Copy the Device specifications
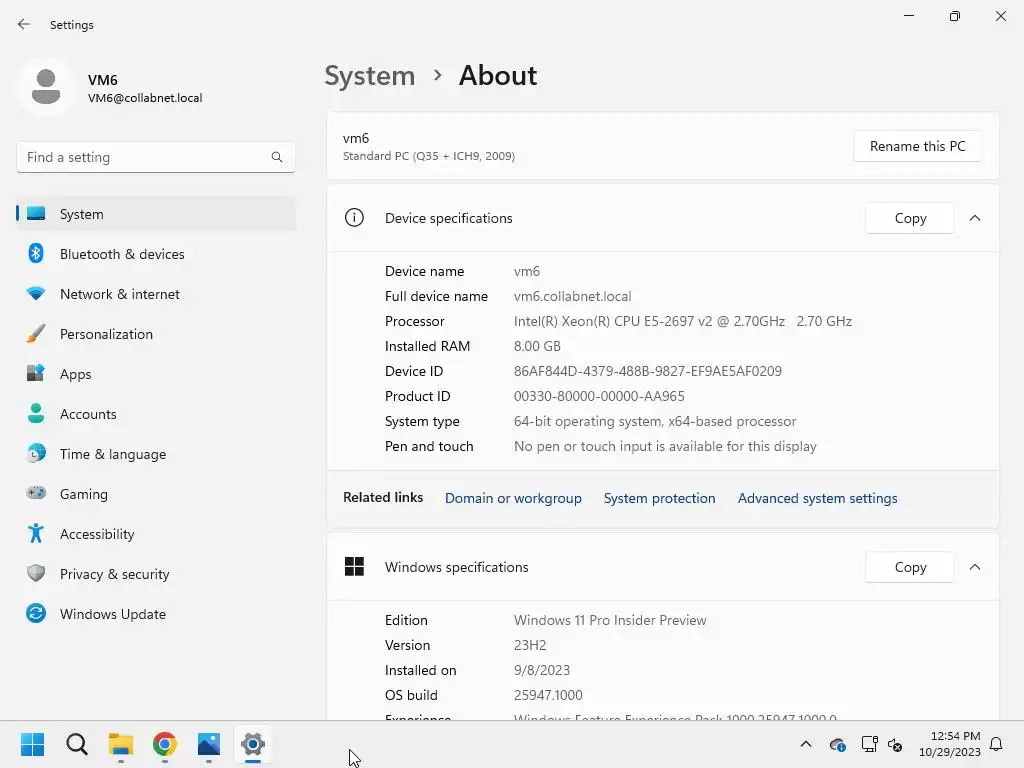1024x768 pixels. 910,218
